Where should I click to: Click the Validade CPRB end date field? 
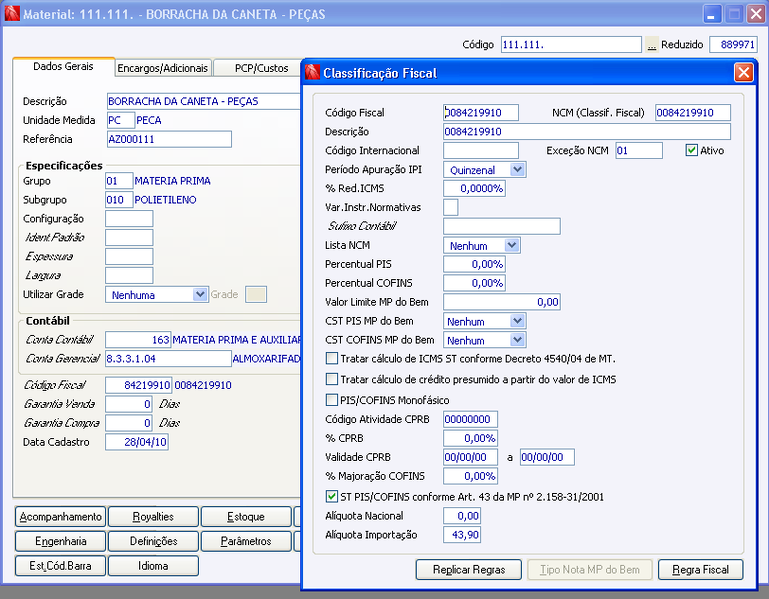tap(547, 457)
